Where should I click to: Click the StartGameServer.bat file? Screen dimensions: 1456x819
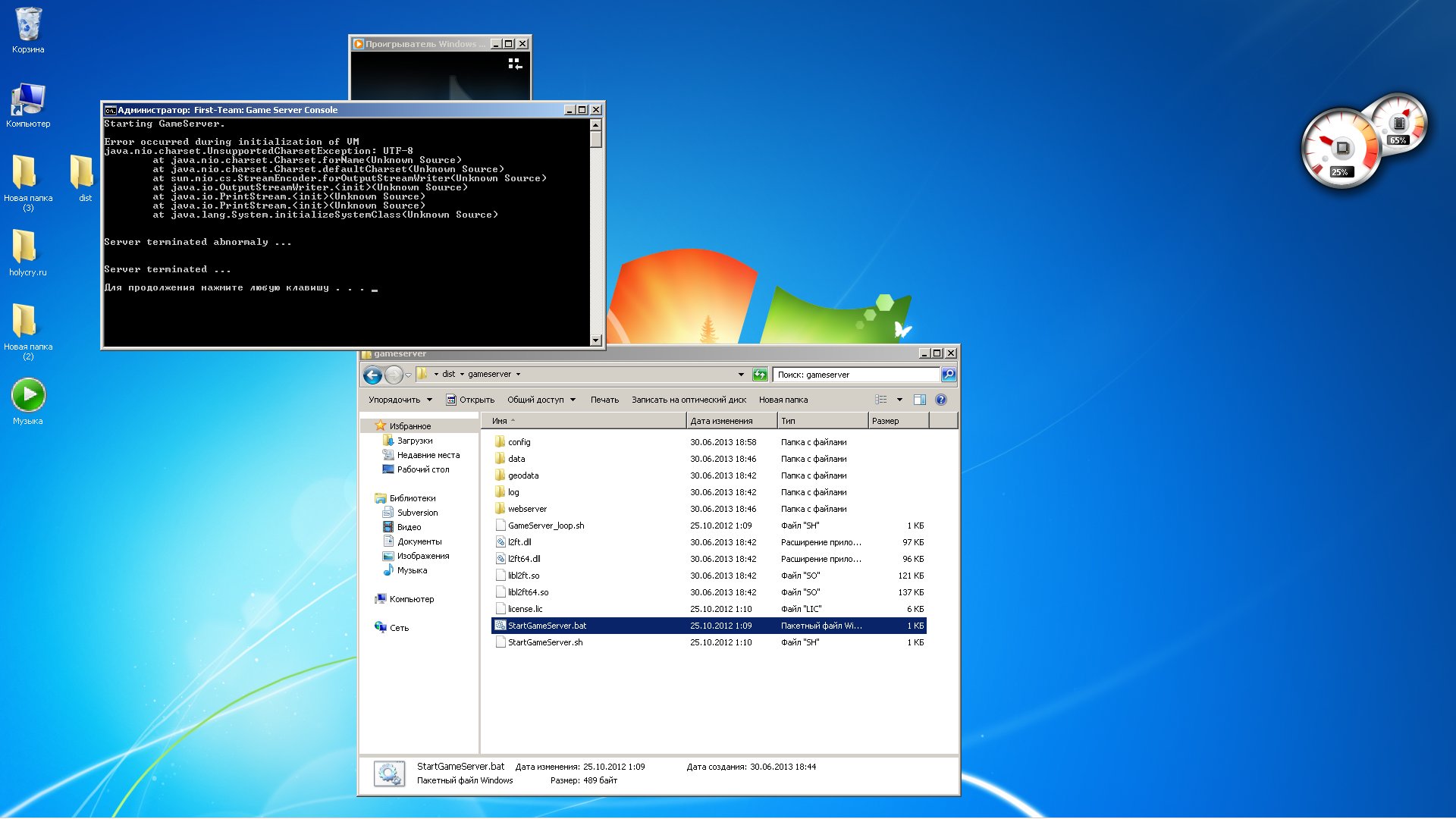click(547, 625)
